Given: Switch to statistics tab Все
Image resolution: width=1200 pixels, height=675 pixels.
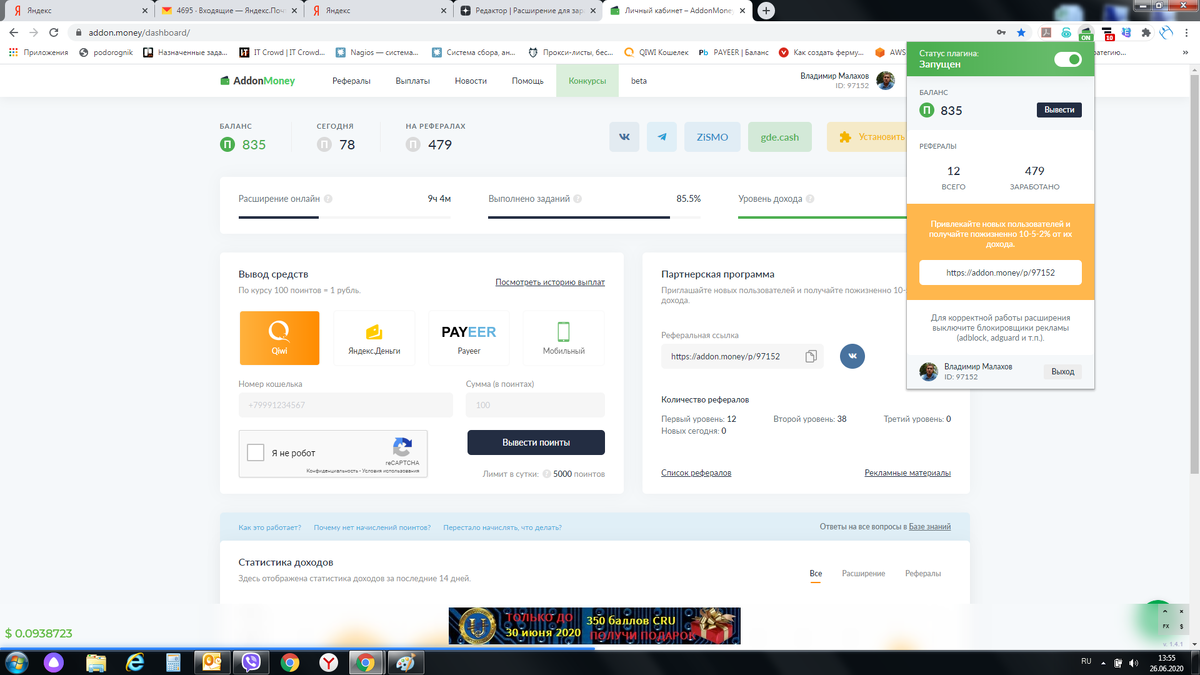Looking at the screenshot, I should click(x=816, y=574).
